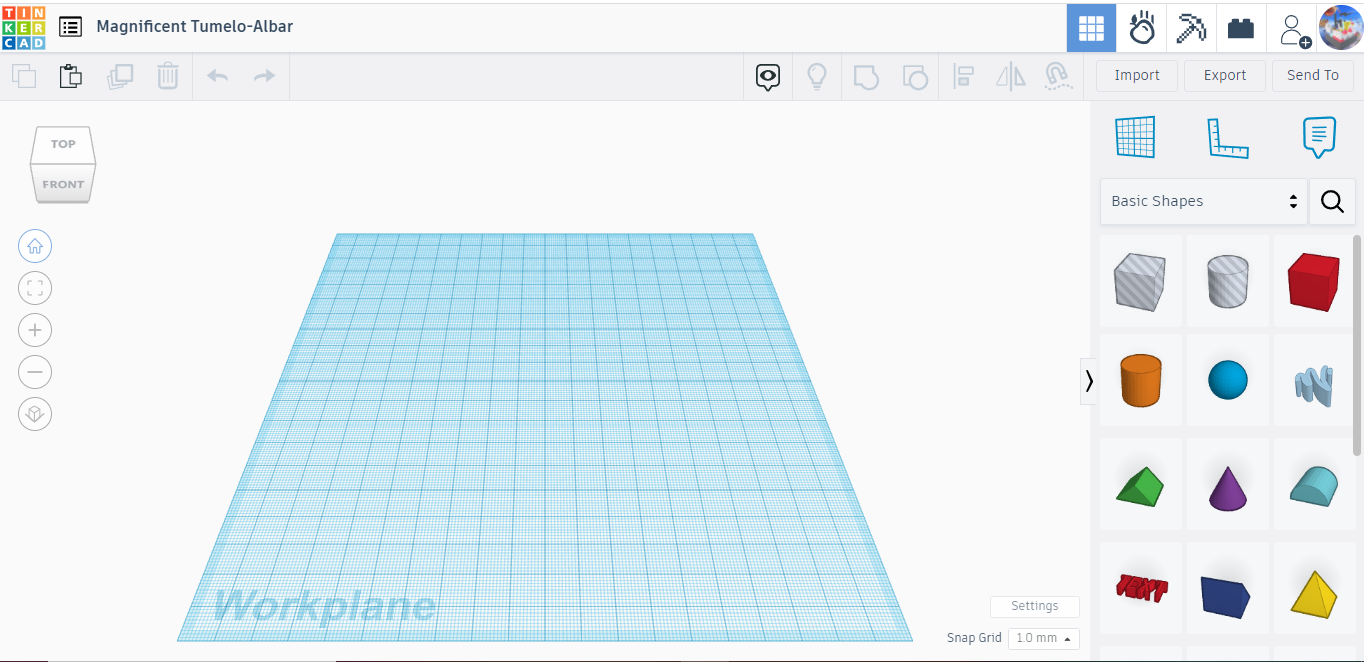Click the Align tool icon
The width and height of the screenshot is (1364, 662).
point(963,76)
